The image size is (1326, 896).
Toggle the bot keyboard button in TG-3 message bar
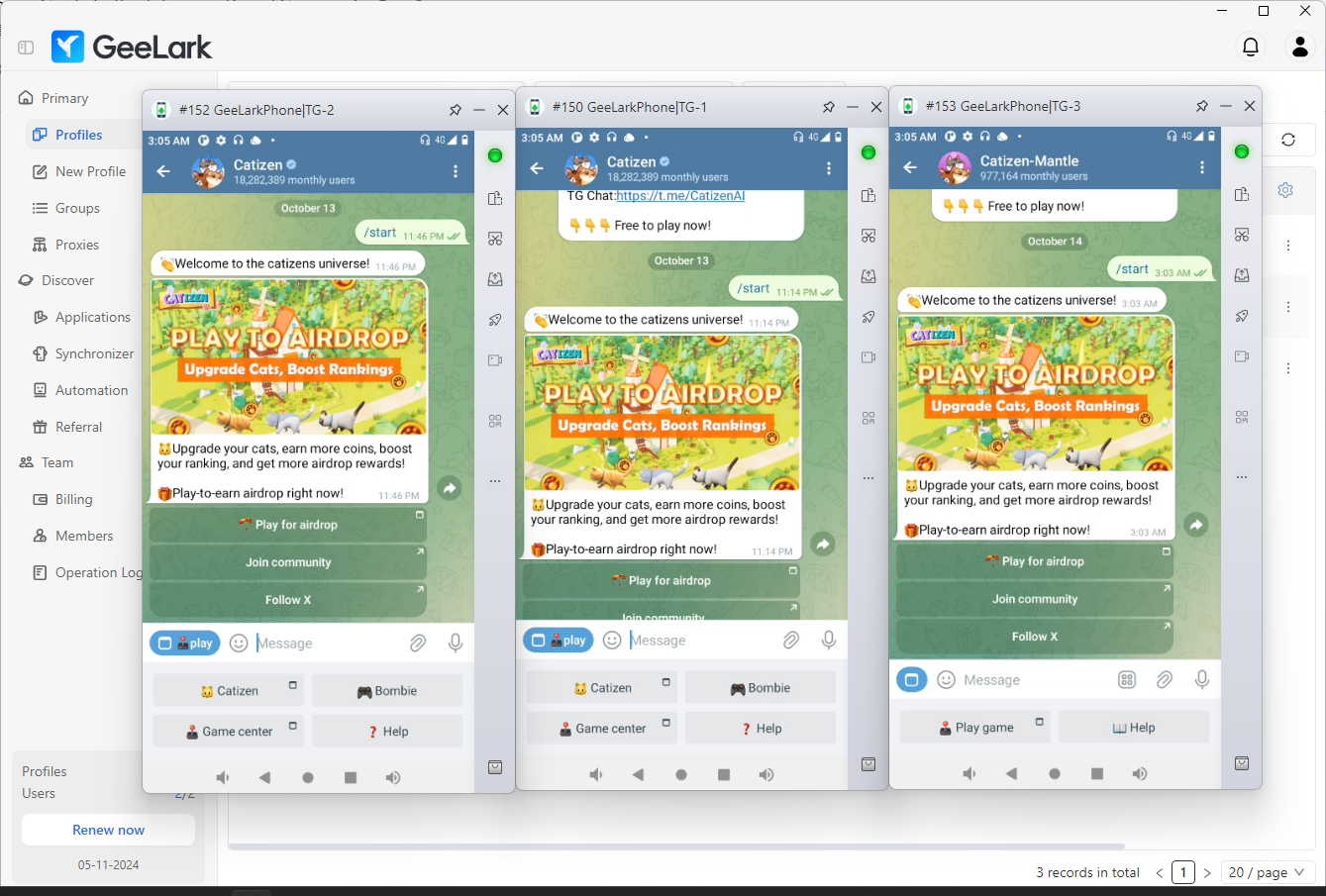[911, 680]
